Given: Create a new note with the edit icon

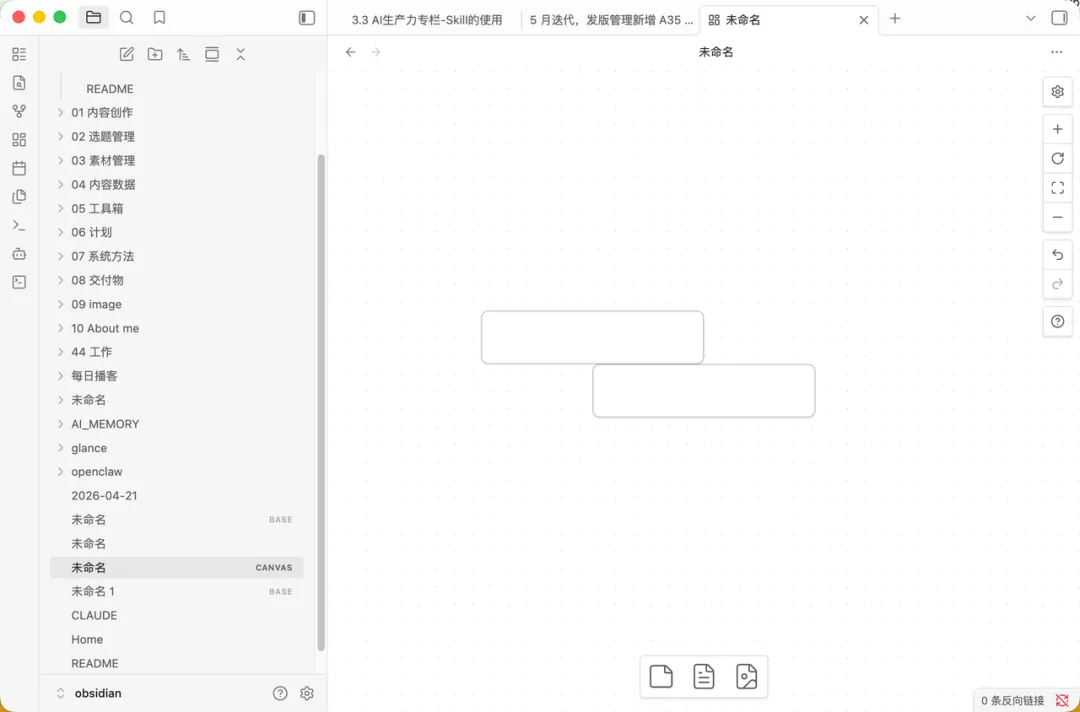Looking at the screenshot, I should [x=126, y=54].
